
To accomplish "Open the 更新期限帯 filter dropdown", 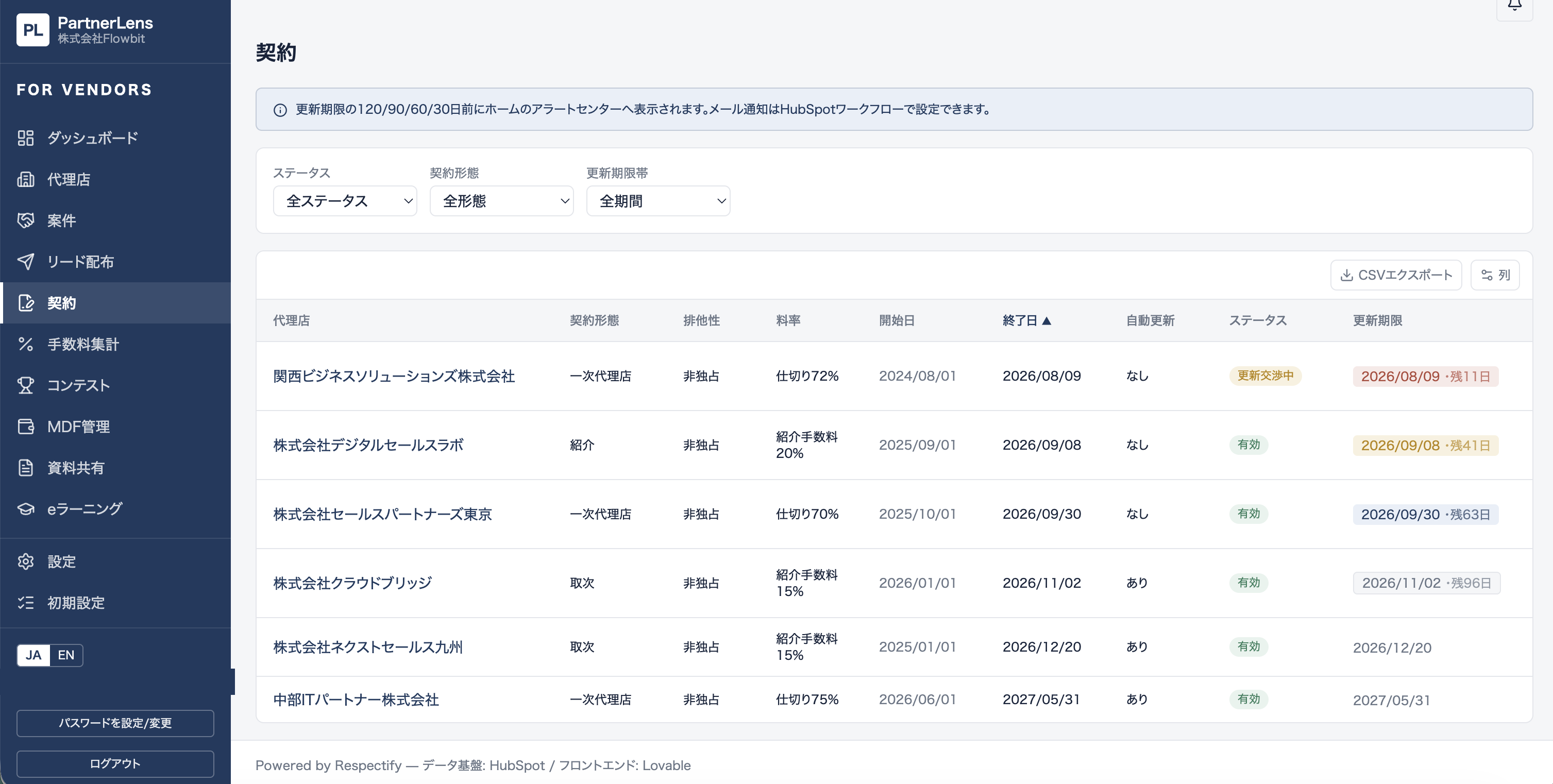I will click(659, 201).
